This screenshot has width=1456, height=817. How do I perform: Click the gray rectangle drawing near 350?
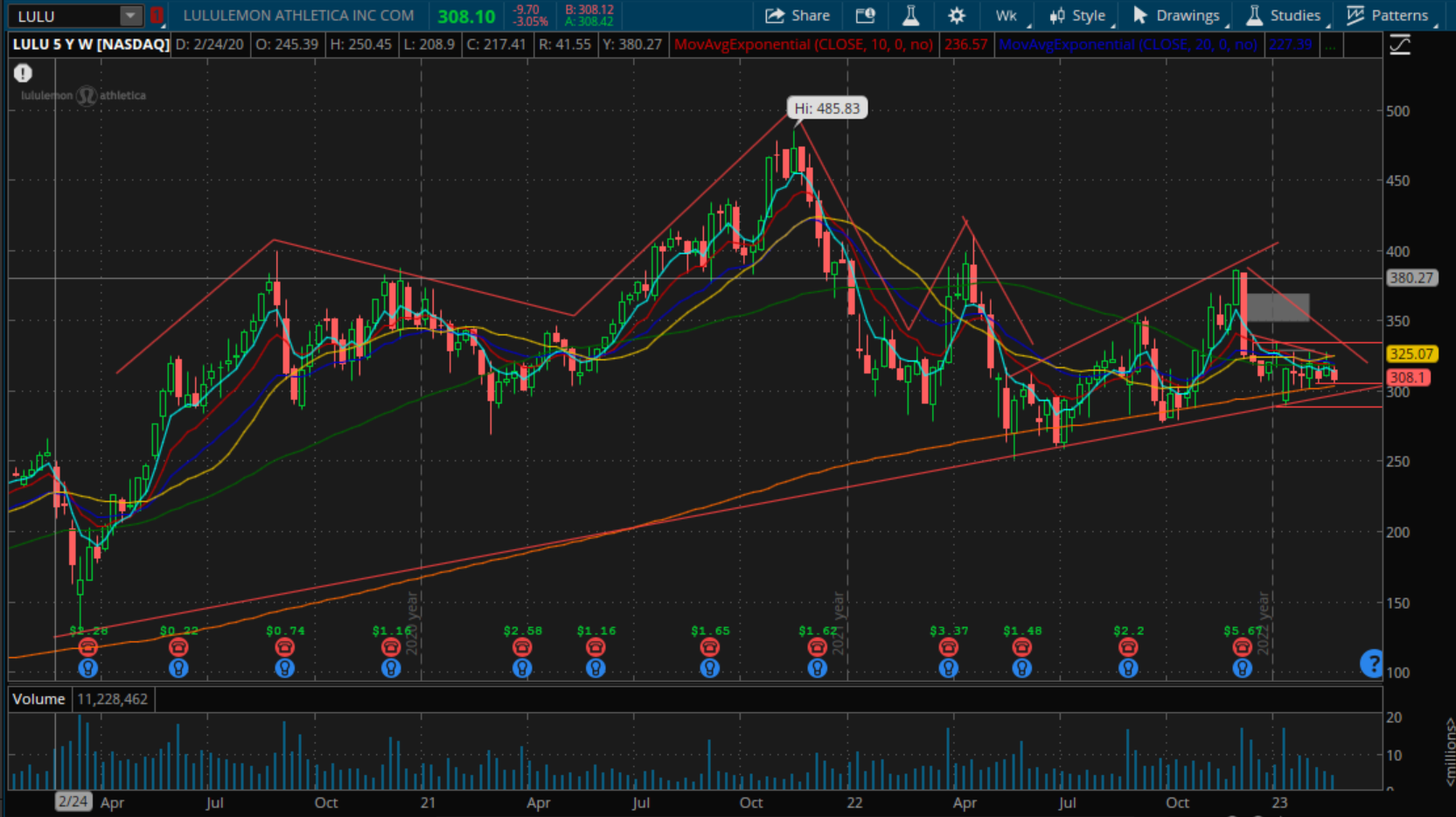1278,307
